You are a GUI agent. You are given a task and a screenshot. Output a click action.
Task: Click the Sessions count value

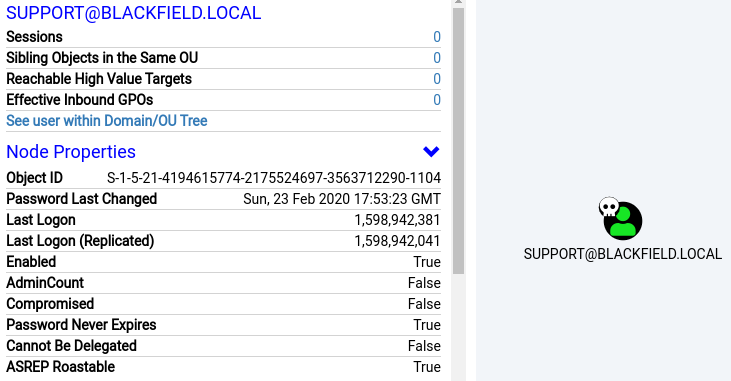437,37
